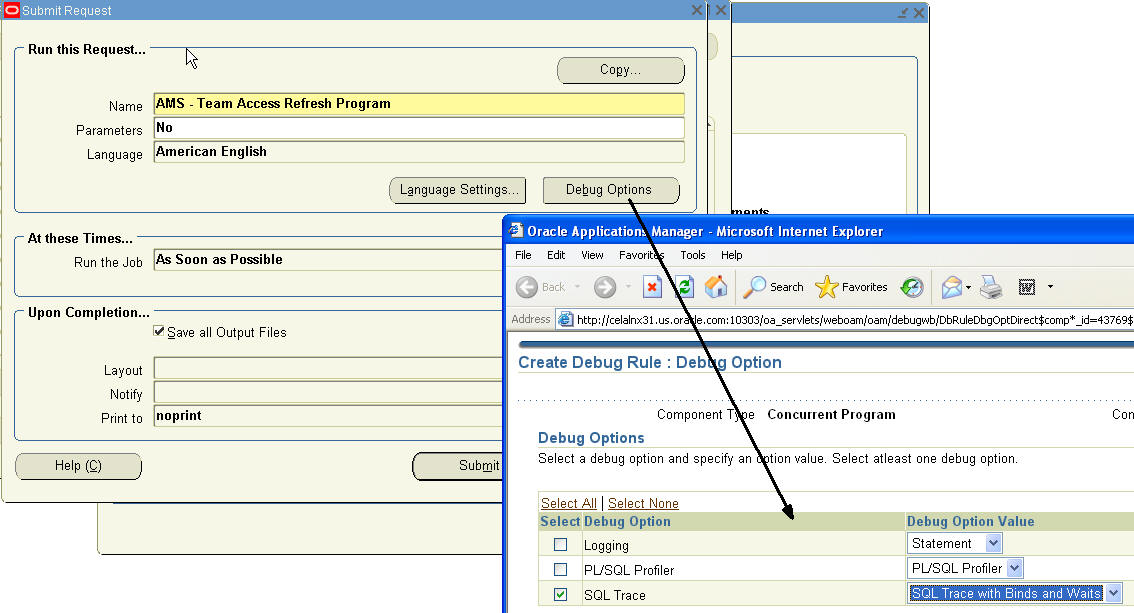Click the Back arrow icon in Internet Explorer
1134x613 pixels.
click(526, 287)
